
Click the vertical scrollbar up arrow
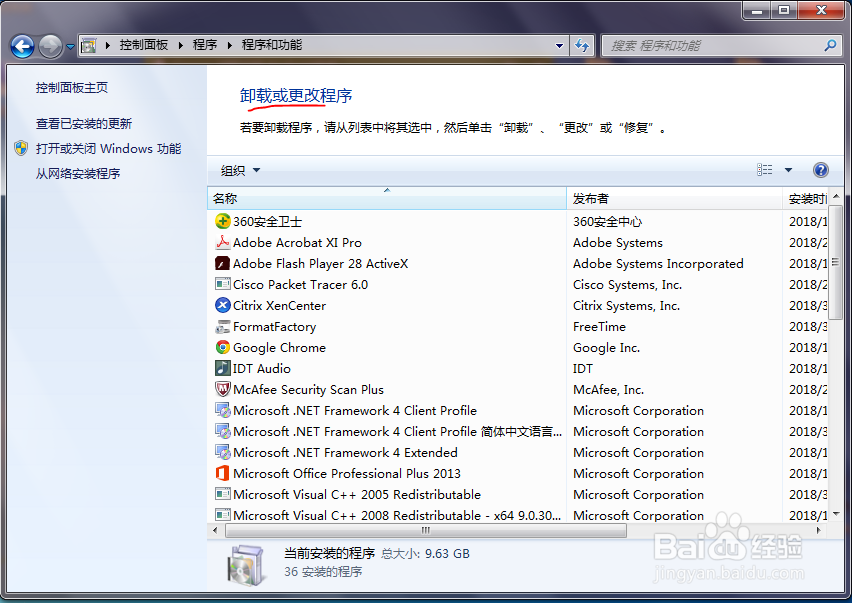pyautogui.click(x=836, y=196)
